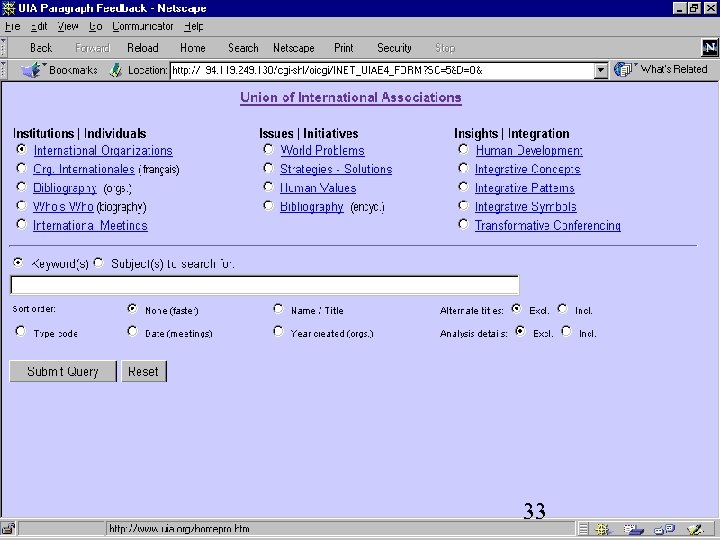Screen dimensions: 720x540
Task: Open the Strategies - Solutions link
Action: [x=336, y=169]
